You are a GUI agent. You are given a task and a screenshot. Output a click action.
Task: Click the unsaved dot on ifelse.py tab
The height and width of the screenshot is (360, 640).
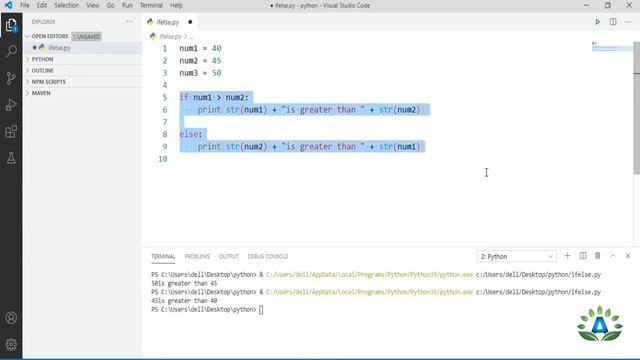pos(190,22)
